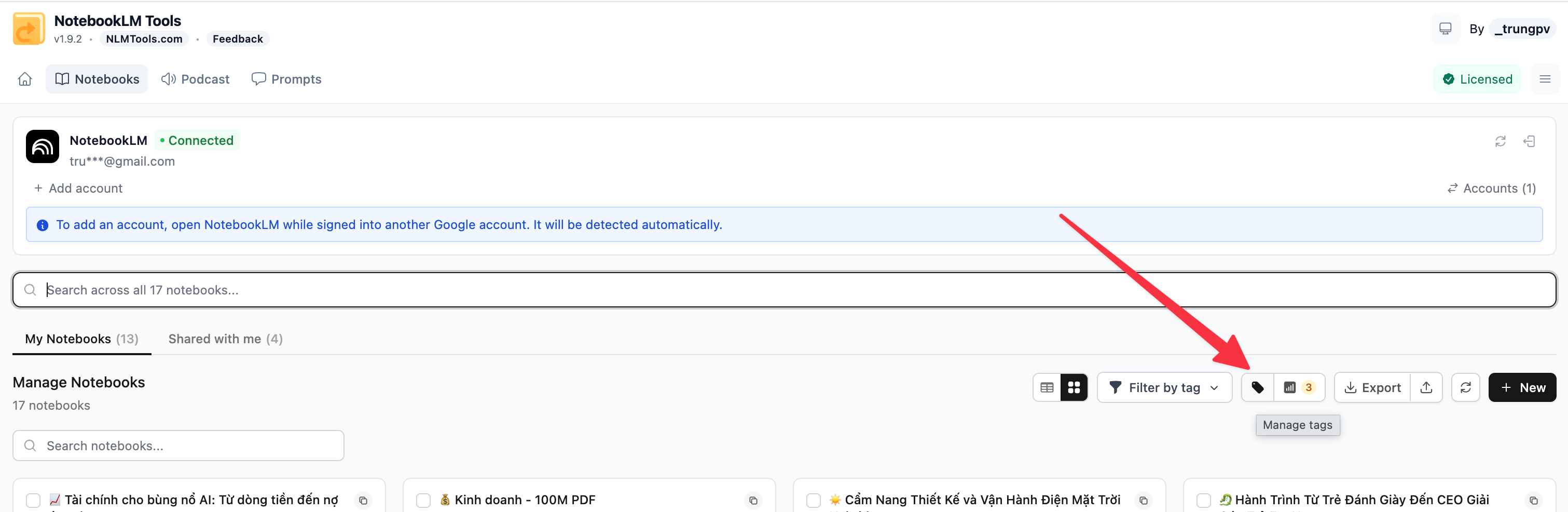Click the To add an account info message
This screenshot has width=1568, height=512.
[x=389, y=225]
